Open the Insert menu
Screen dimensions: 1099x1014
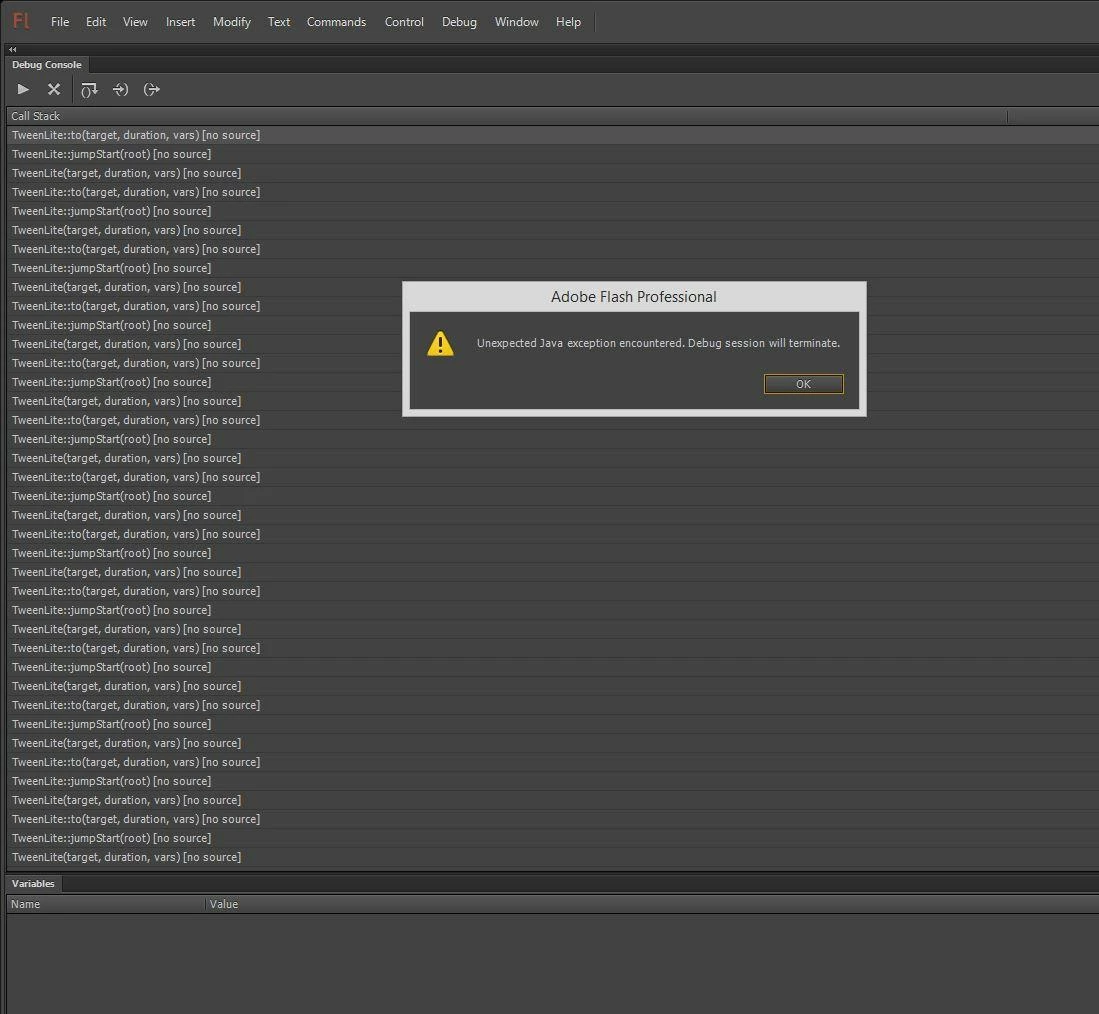(x=180, y=22)
